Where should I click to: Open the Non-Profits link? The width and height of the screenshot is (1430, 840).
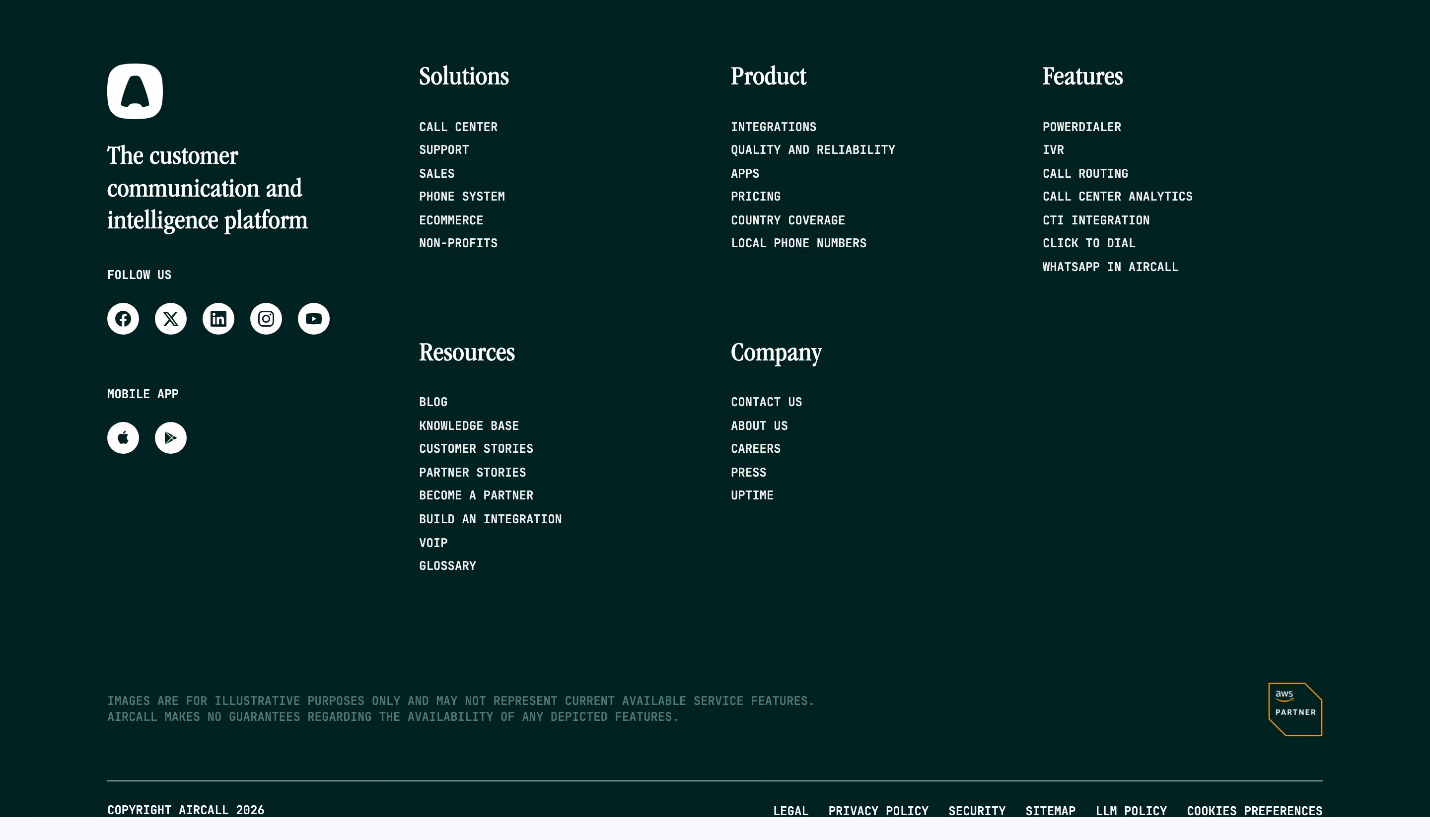(458, 243)
